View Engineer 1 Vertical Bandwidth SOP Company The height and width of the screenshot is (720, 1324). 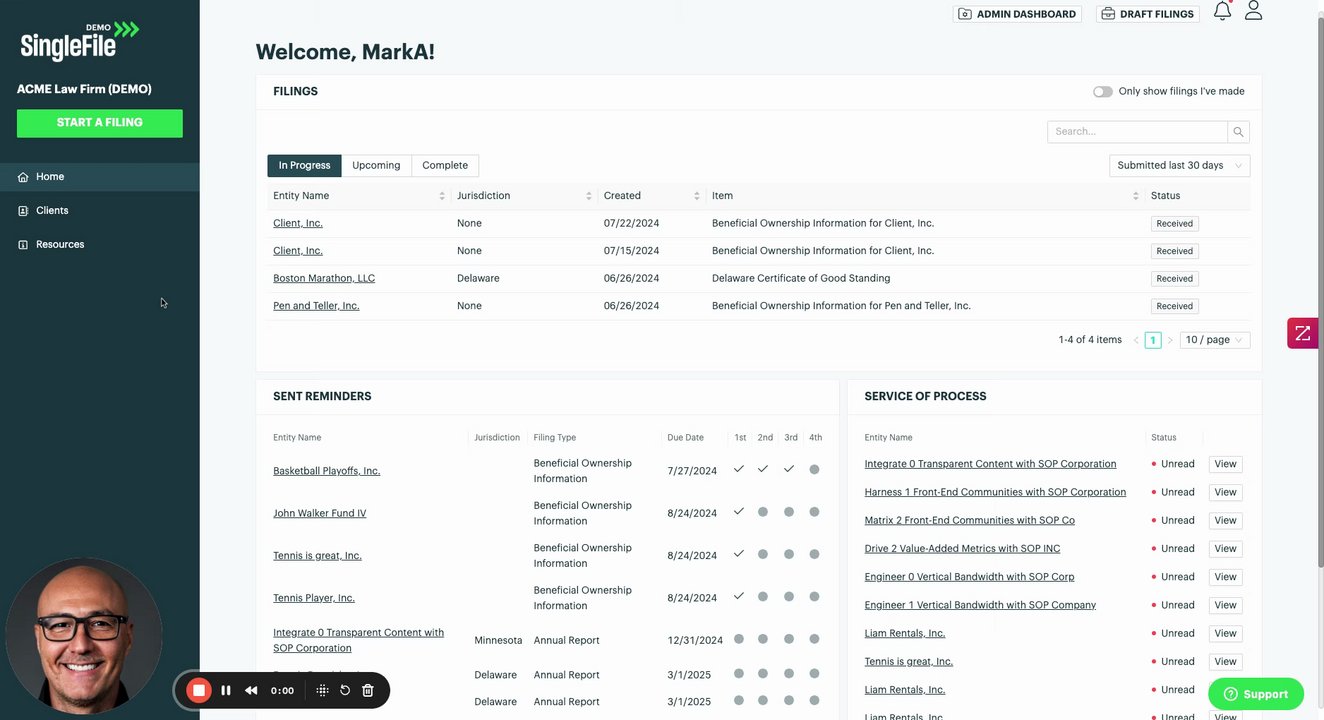1226,605
